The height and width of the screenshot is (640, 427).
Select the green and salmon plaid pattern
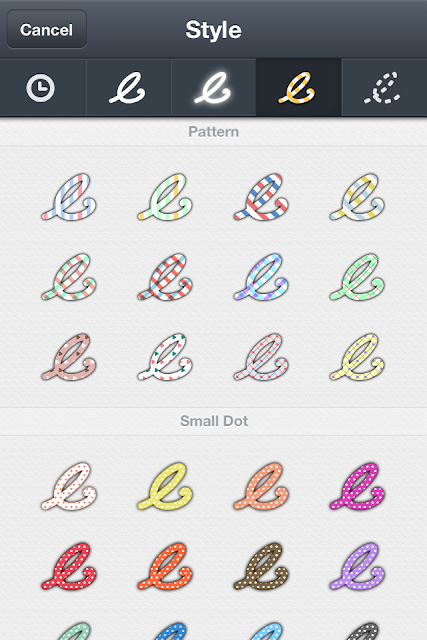click(x=69, y=277)
